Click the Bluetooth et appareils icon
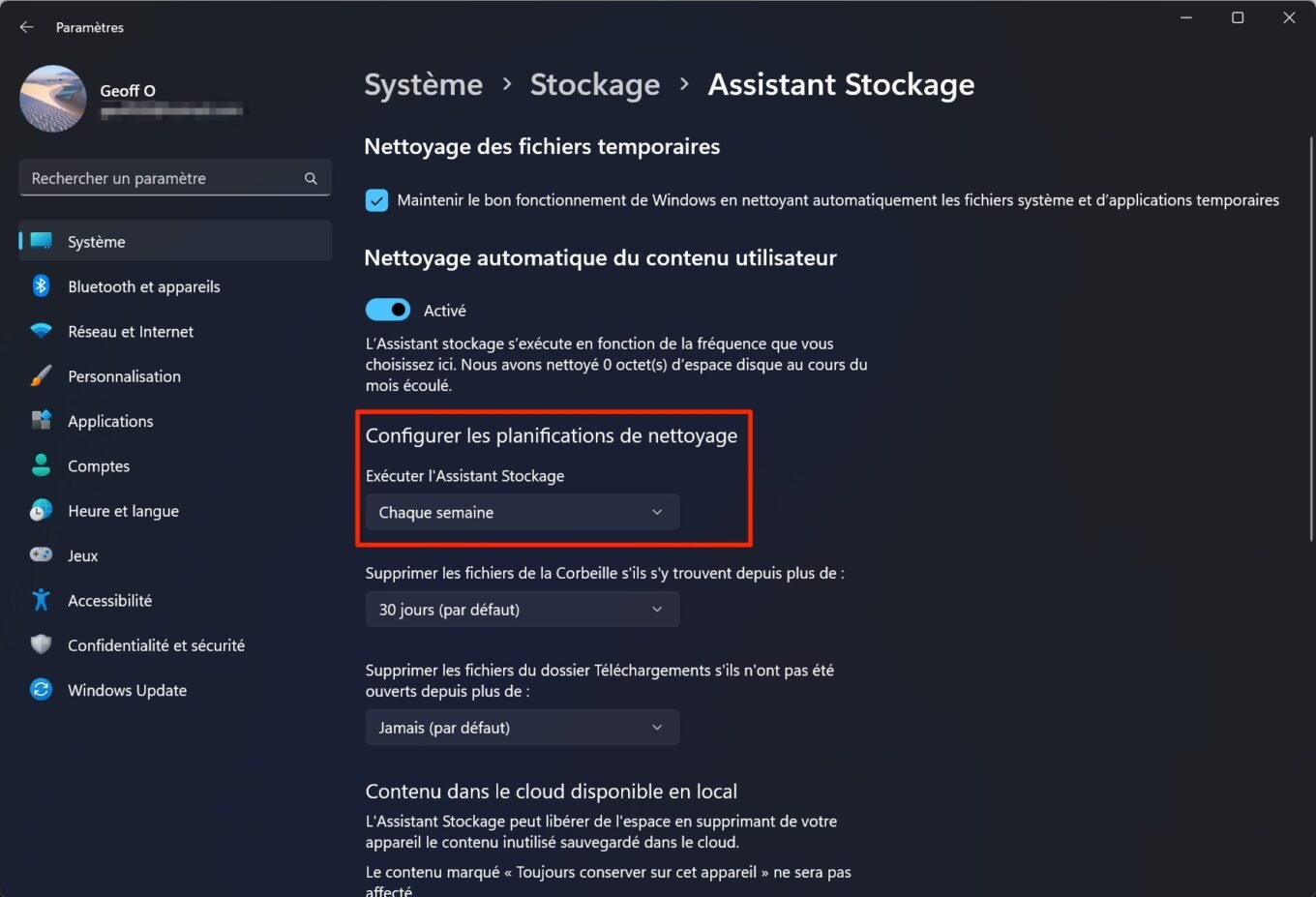This screenshot has height=897, width=1316. 41,285
